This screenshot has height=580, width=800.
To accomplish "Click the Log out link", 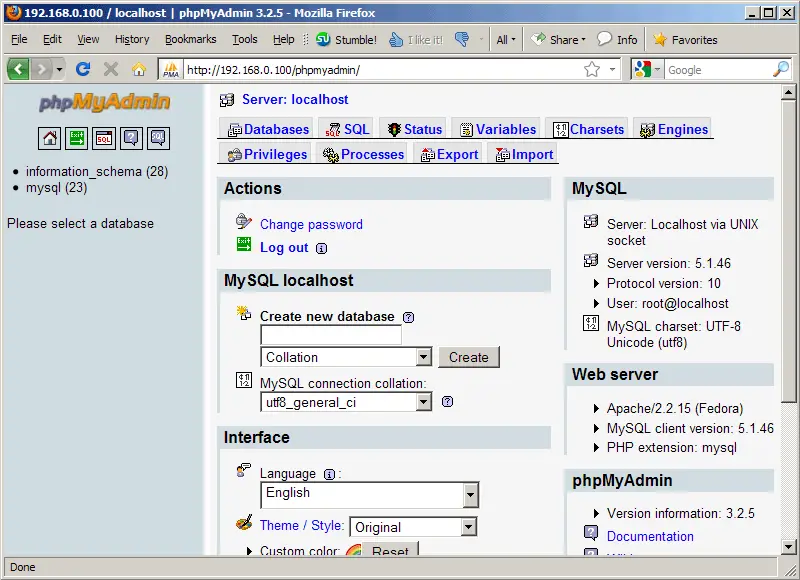I will (x=284, y=248).
